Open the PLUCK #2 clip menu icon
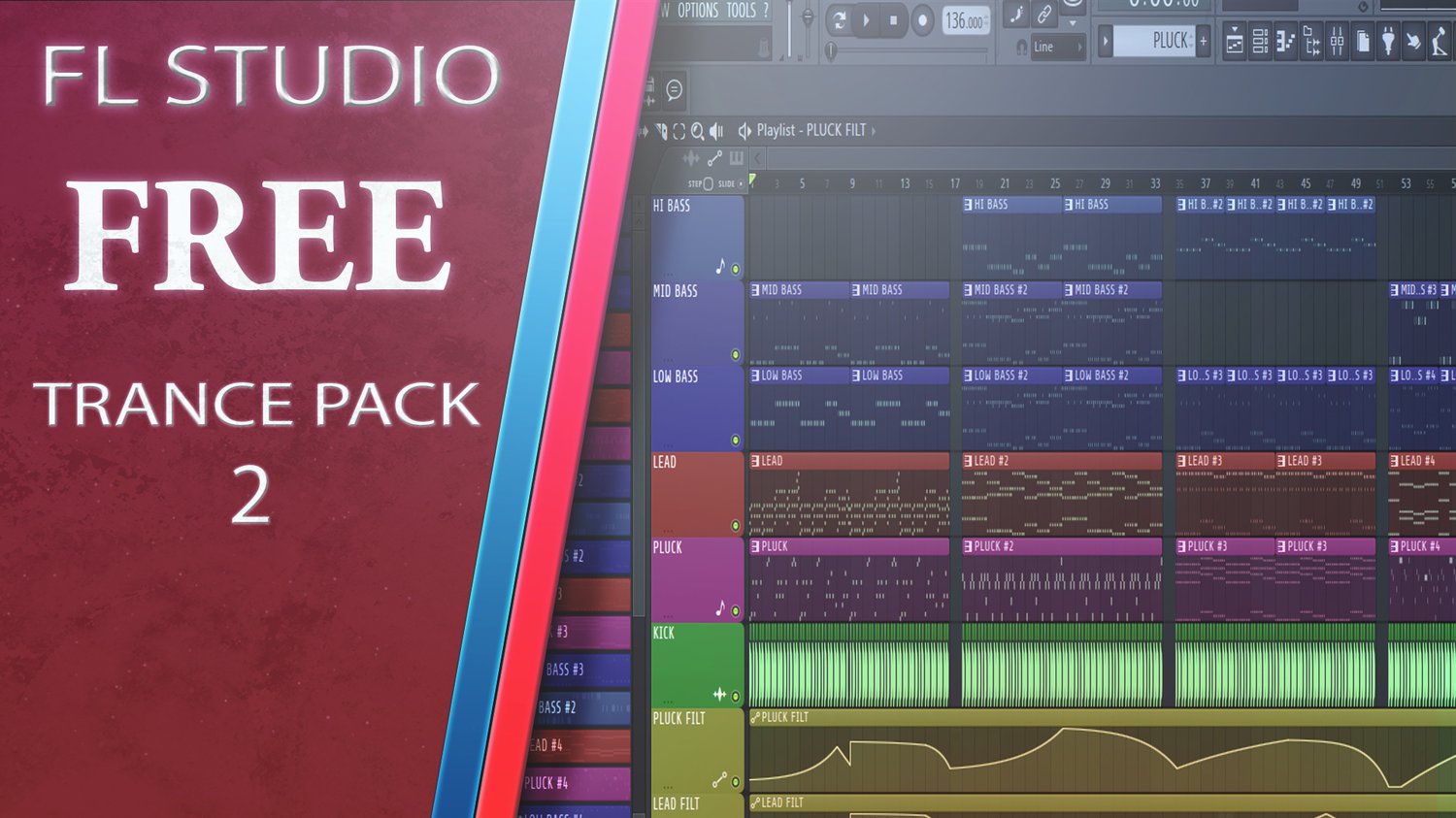The width and height of the screenshot is (1456, 818). tap(968, 546)
